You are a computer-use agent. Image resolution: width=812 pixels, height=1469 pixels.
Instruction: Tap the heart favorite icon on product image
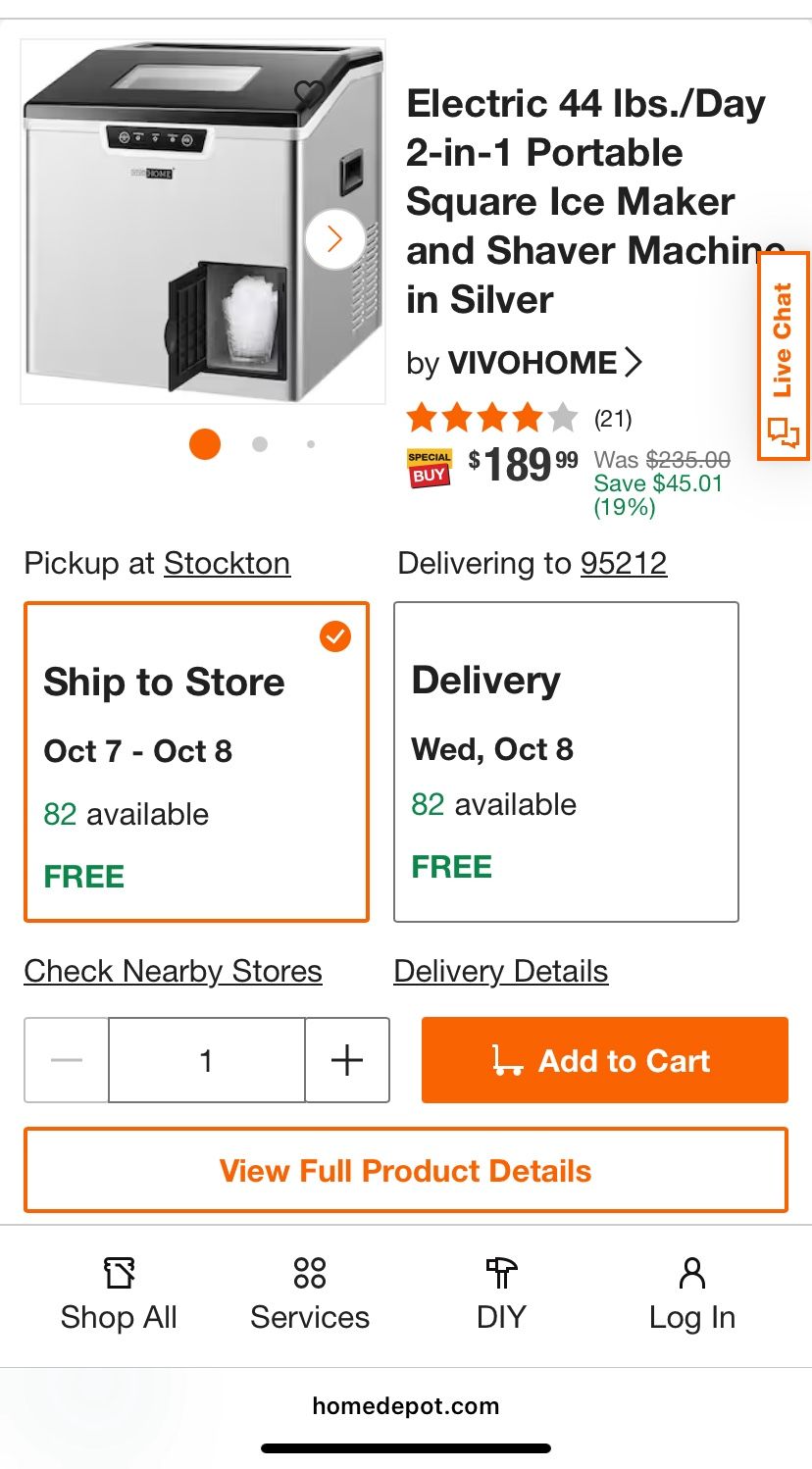309,93
